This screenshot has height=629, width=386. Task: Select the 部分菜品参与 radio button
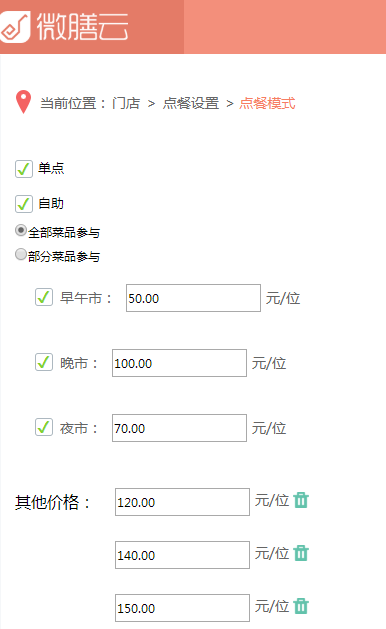(x=21, y=254)
